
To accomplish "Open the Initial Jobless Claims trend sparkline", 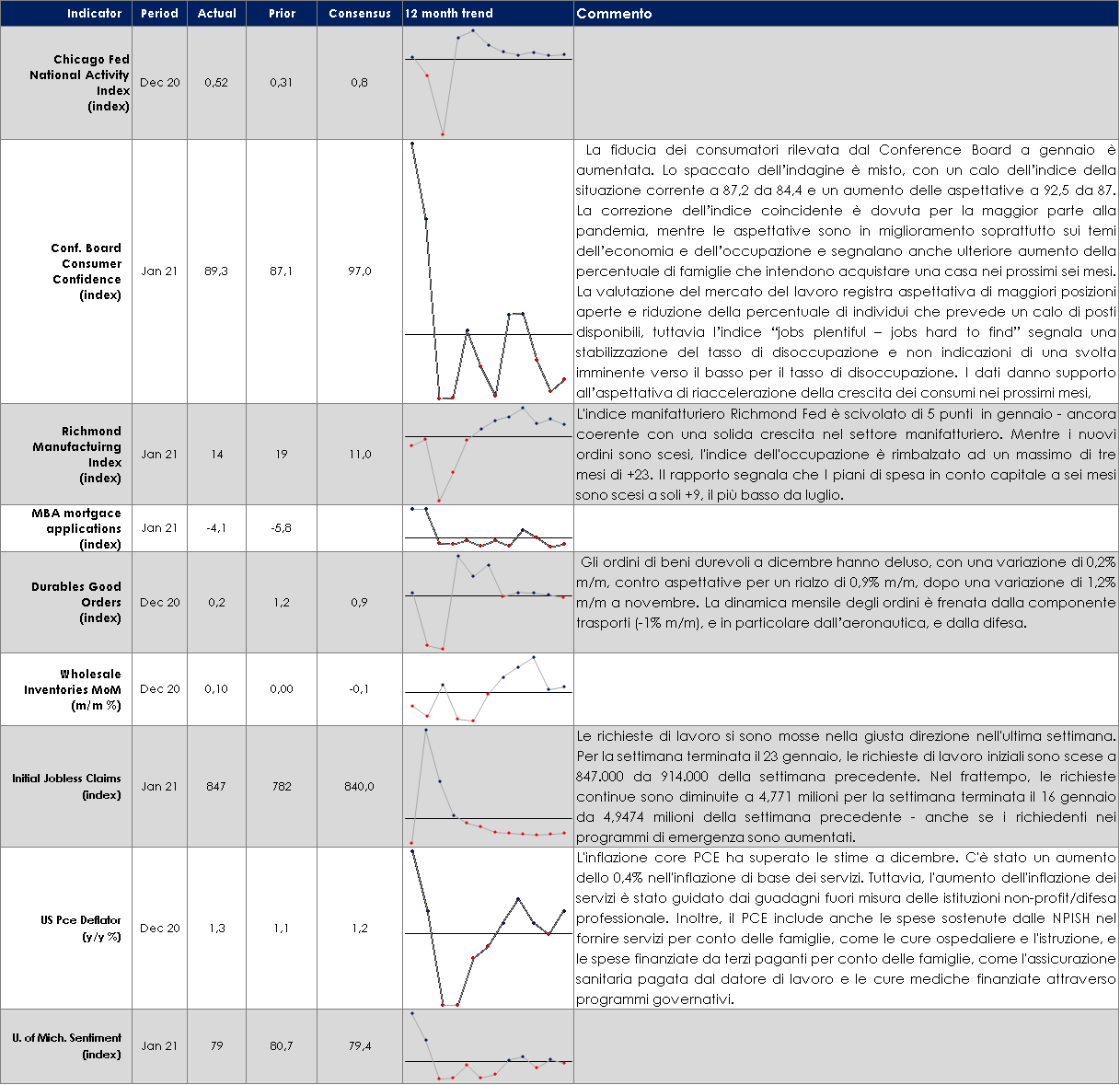I will pyautogui.click(x=488, y=787).
